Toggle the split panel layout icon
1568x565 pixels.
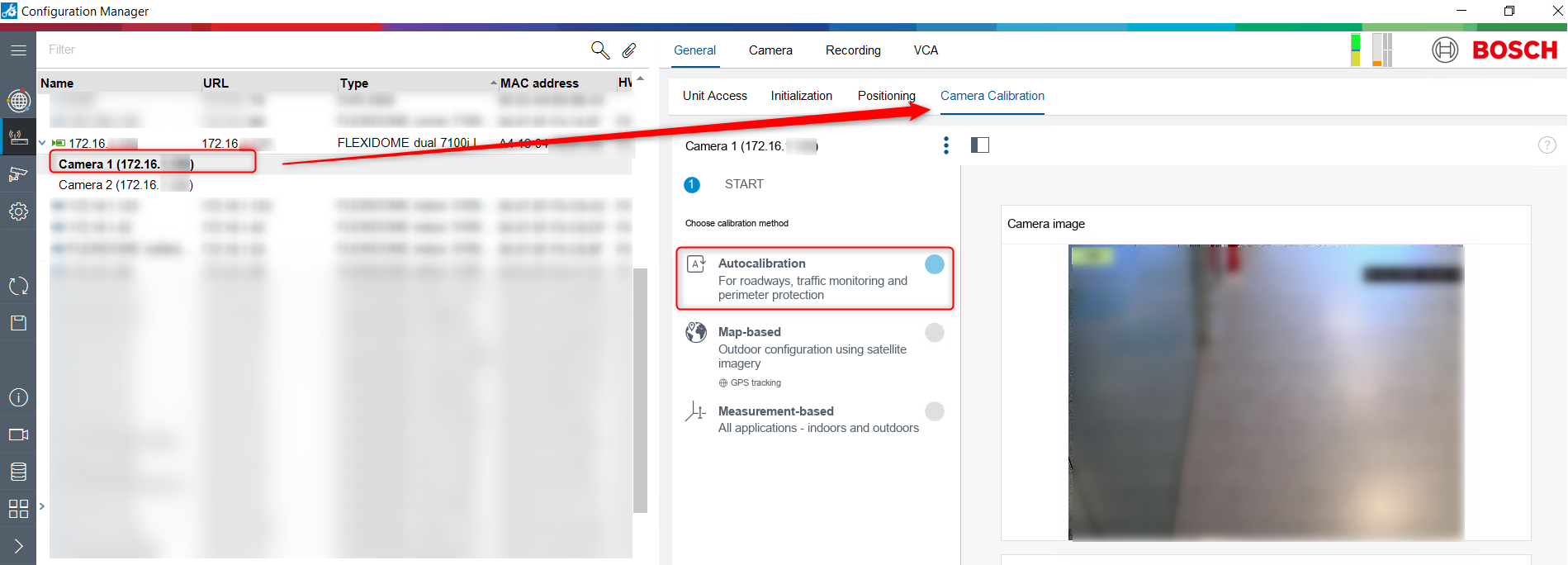tap(980, 145)
